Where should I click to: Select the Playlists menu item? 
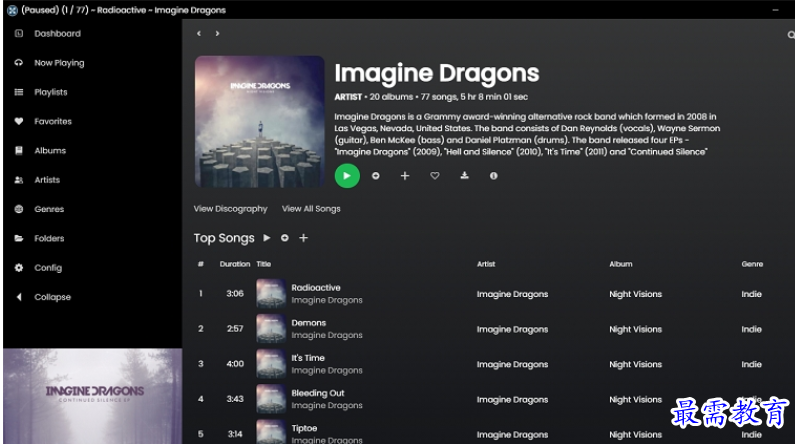click(x=51, y=92)
